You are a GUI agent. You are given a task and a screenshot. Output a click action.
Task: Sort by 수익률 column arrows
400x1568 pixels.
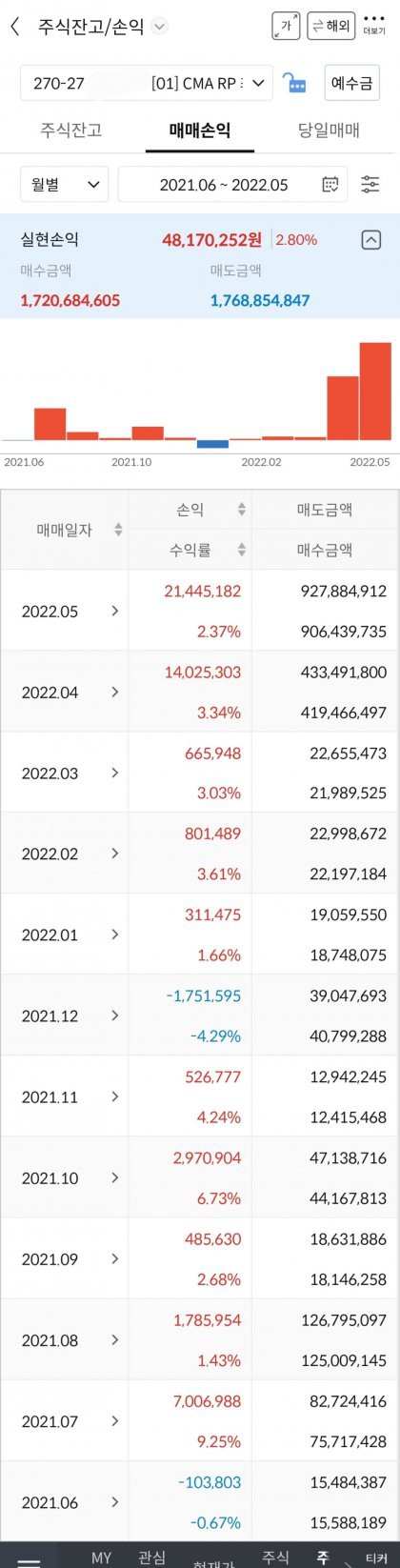click(x=242, y=550)
